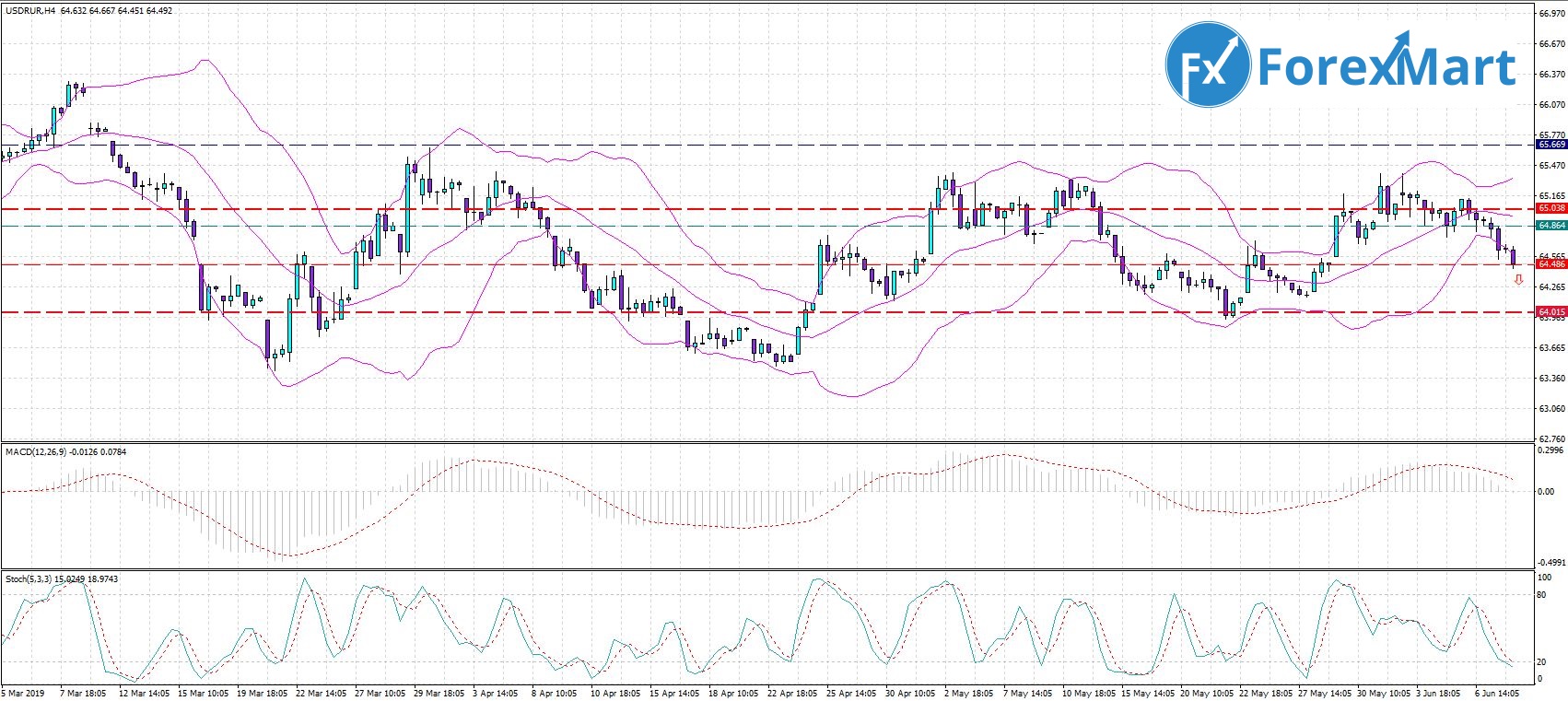Click the 5 Mar 2019 date label
1568x701 pixels.
tap(22, 693)
